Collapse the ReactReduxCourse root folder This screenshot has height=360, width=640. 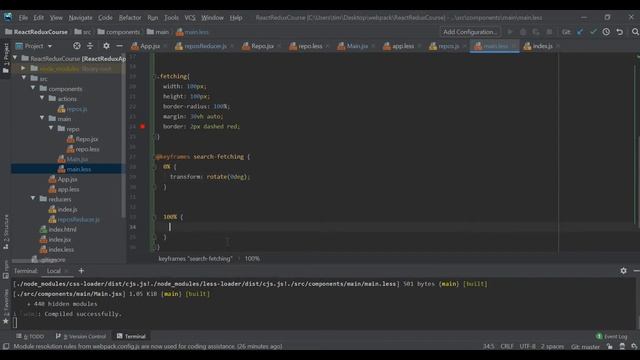pyautogui.click(x=15, y=58)
